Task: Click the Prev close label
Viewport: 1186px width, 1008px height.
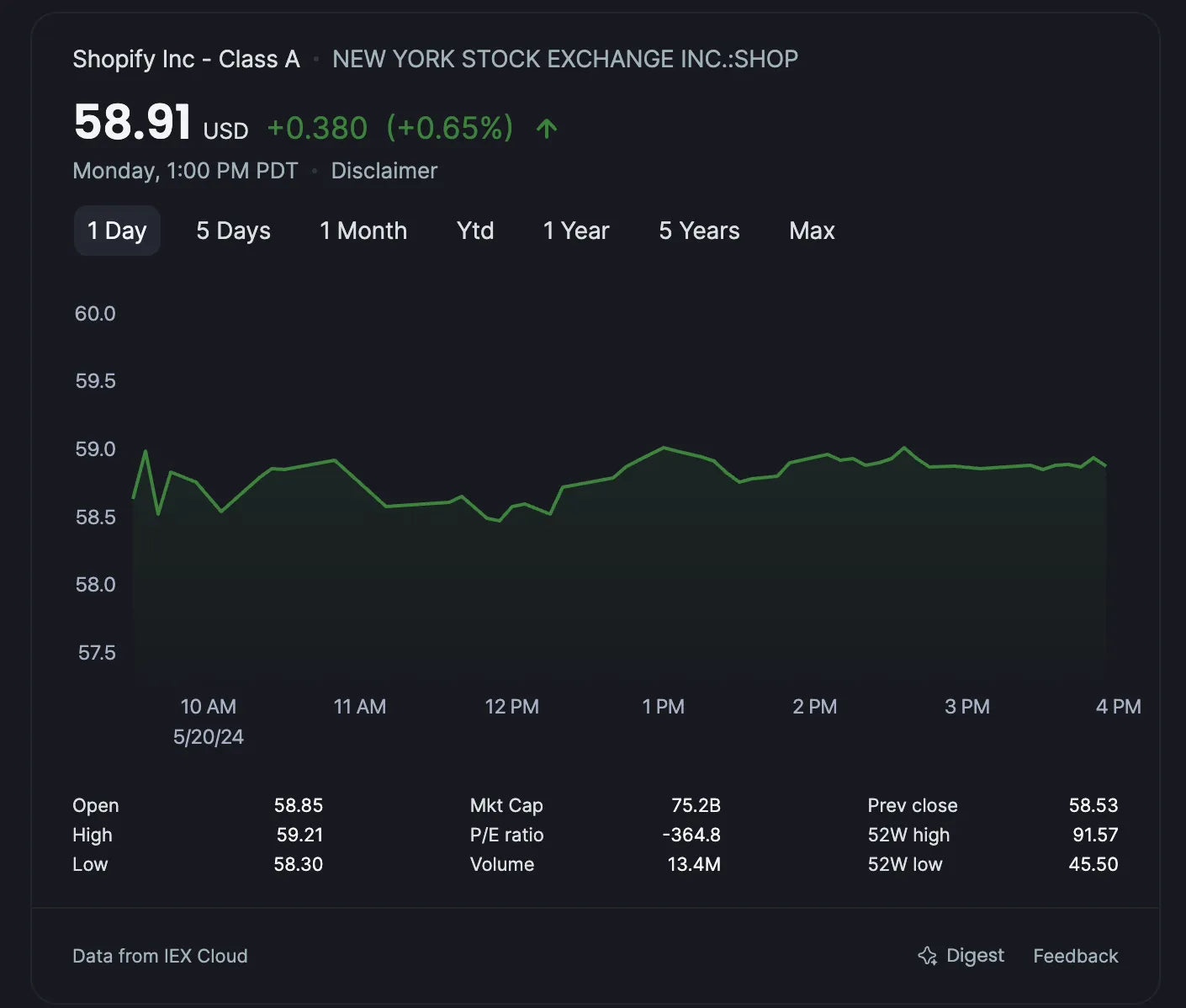Action: (913, 805)
